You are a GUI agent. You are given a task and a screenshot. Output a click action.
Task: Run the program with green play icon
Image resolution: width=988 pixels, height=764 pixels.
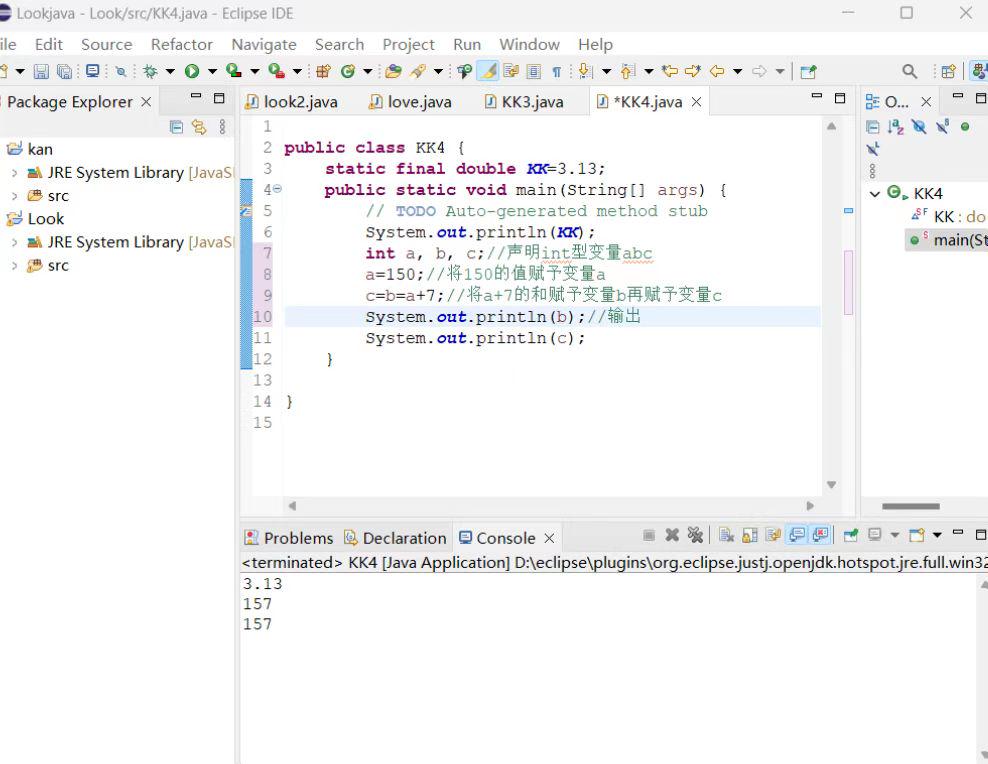click(x=192, y=71)
